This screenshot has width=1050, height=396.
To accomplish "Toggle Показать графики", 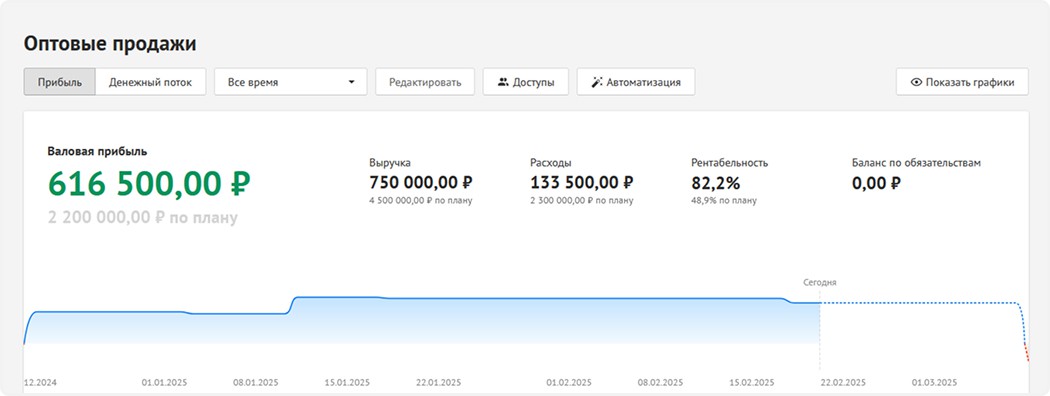I will [x=962, y=82].
